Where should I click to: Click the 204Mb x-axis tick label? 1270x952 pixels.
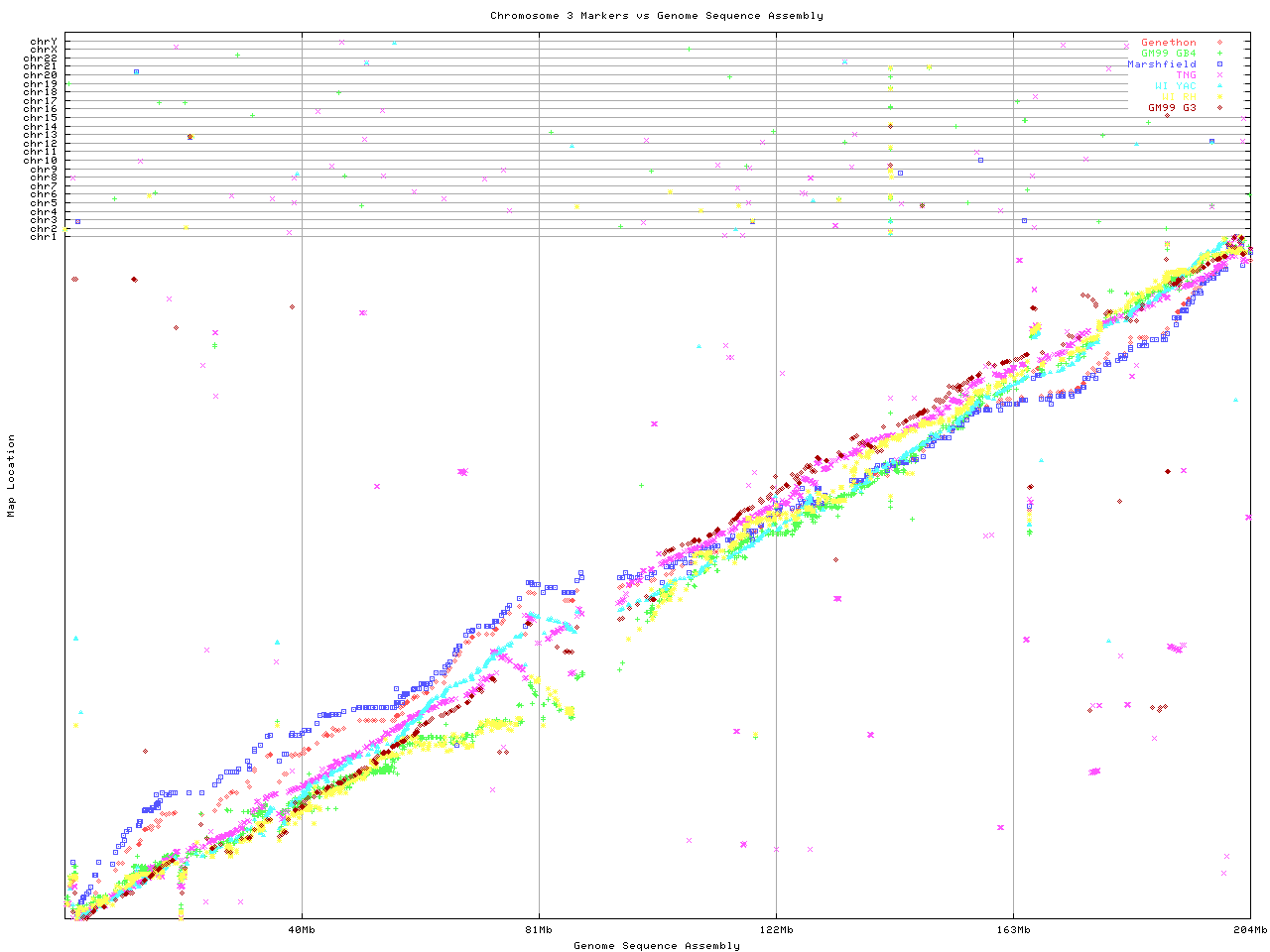tap(1250, 930)
